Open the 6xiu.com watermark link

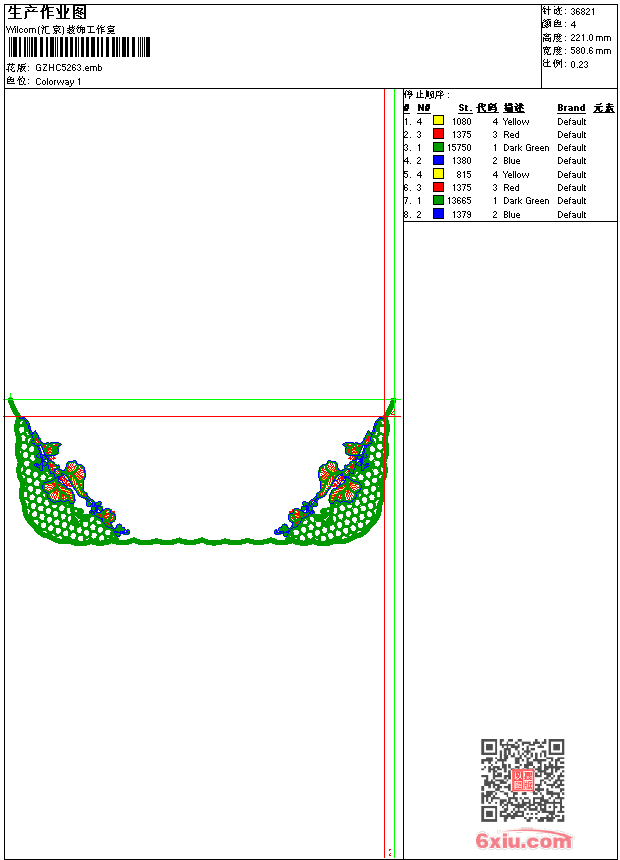click(x=523, y=841)
